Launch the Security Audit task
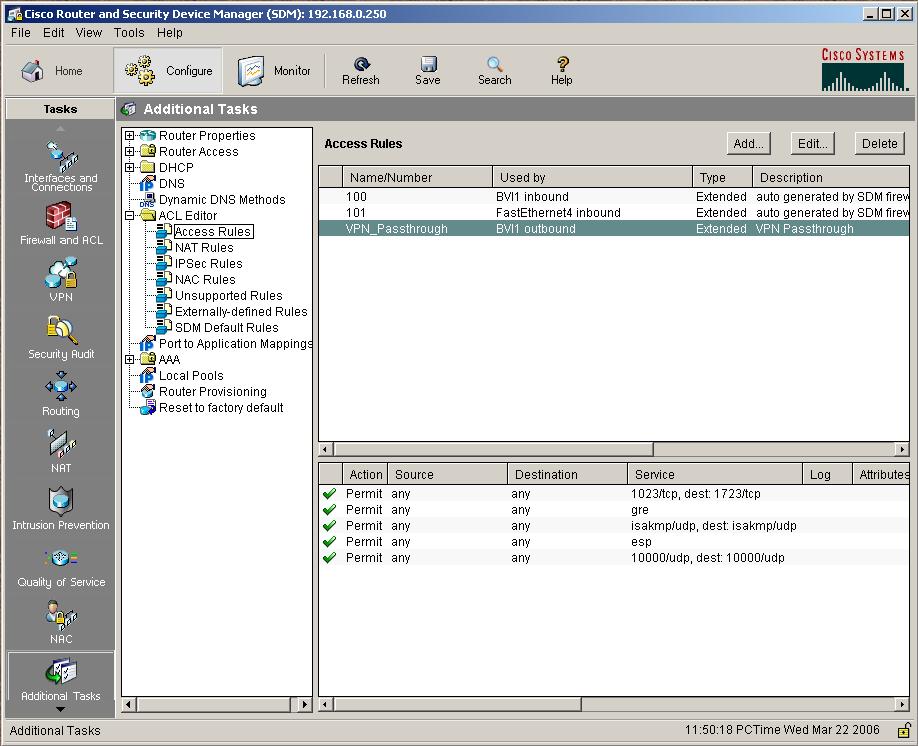 (61, 337)
